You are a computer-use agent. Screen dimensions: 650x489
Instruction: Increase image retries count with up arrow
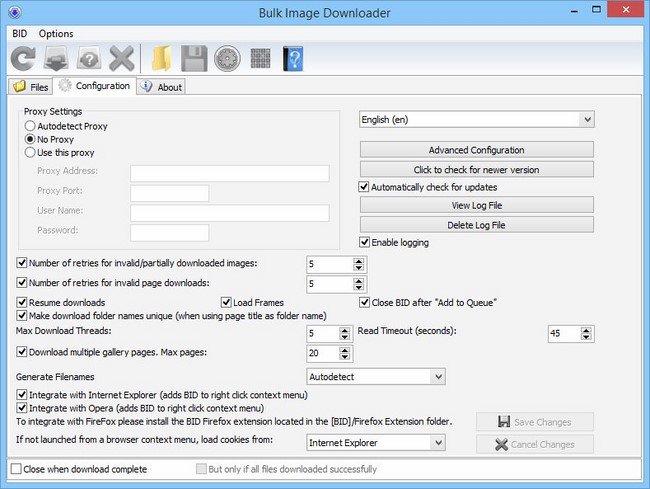(359, 261)
